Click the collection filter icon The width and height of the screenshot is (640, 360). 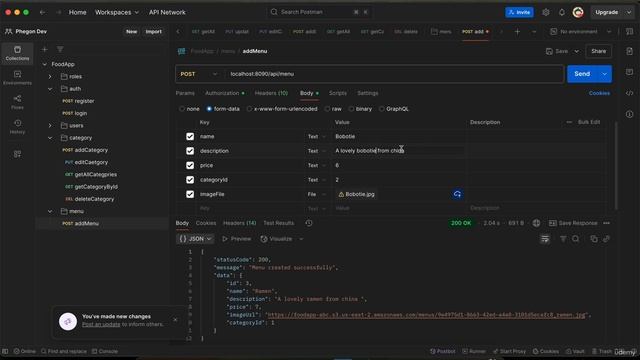(x=60, y=49)
